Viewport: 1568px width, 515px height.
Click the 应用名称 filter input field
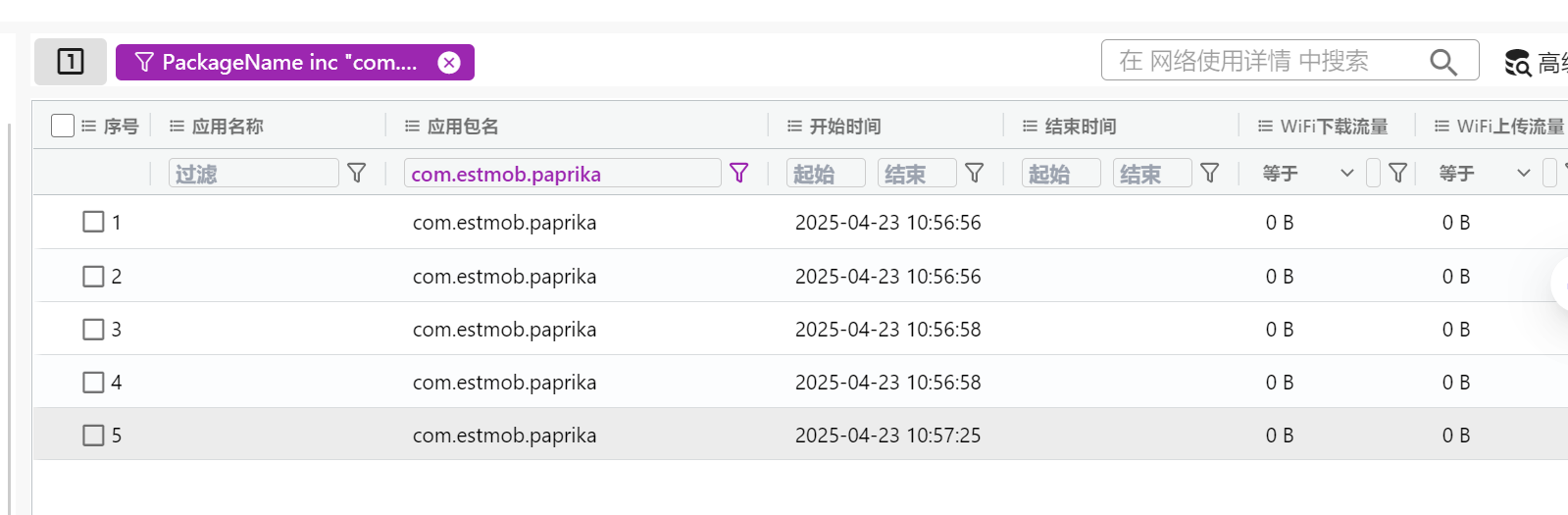(253, 174)
